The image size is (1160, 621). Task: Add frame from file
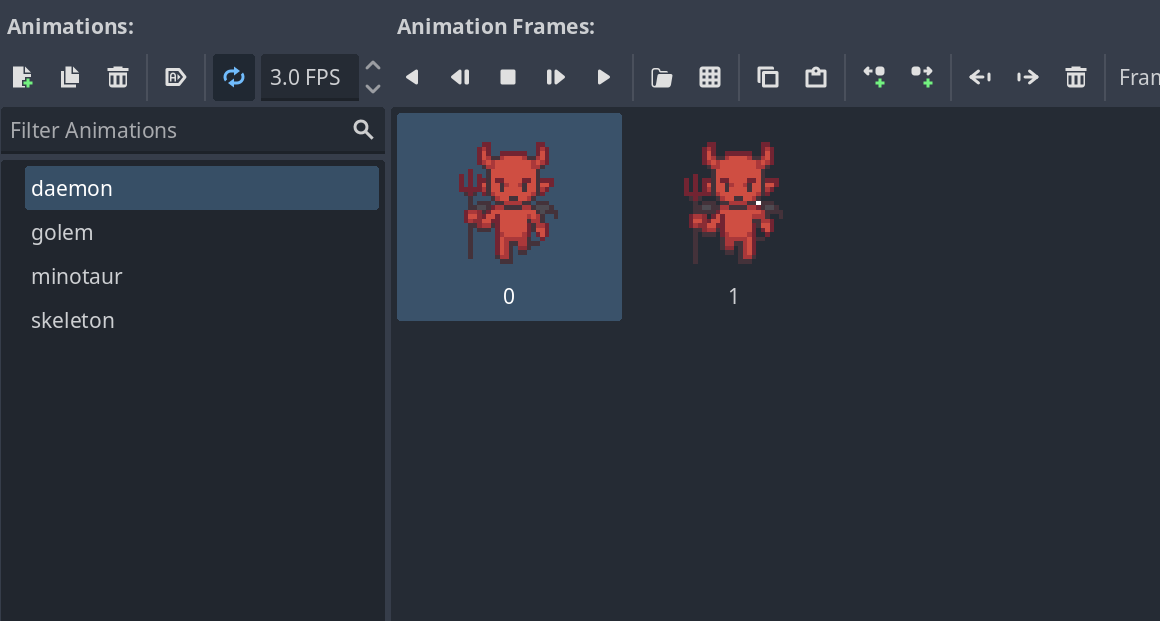662,77
